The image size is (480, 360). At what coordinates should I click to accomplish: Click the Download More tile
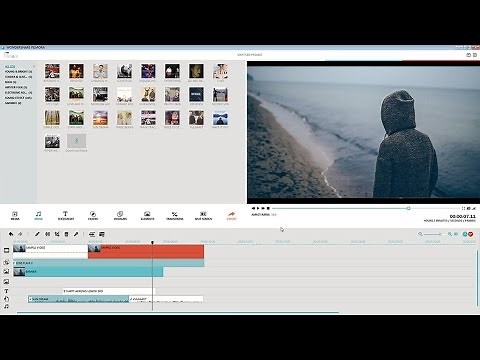[76, 143]
